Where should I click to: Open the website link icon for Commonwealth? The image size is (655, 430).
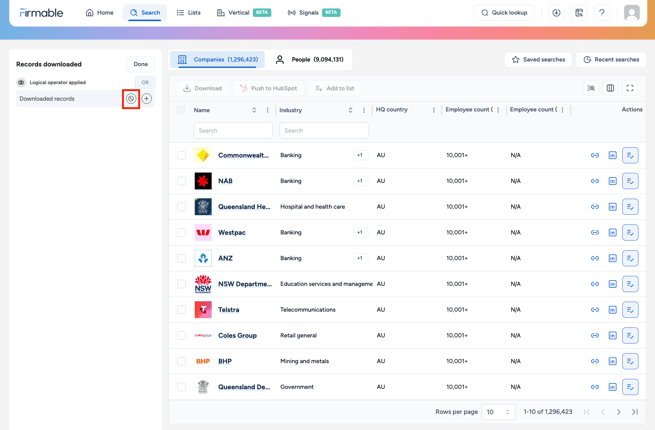pos(595,155)
